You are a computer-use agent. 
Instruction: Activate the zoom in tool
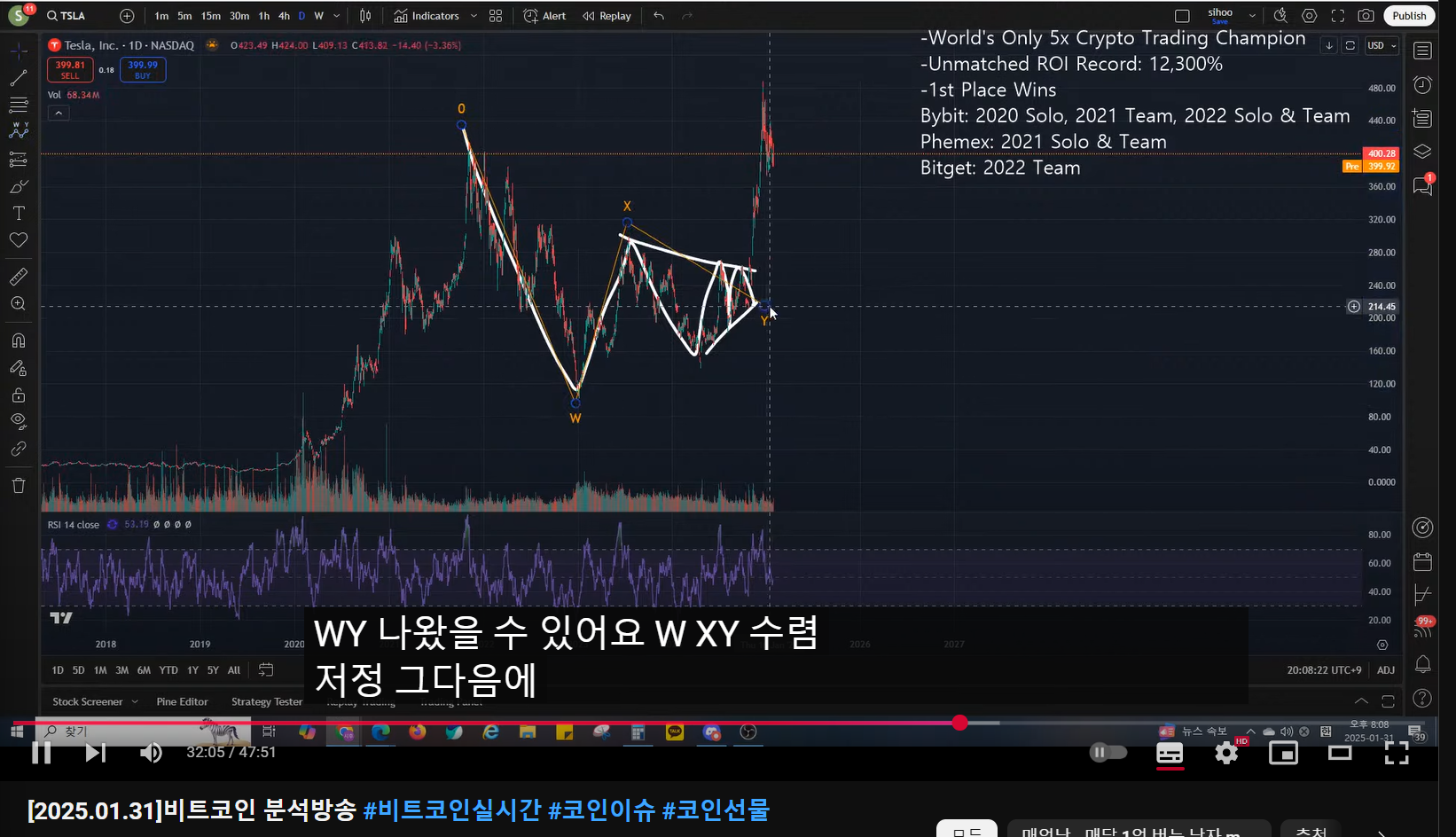pos(18,303)
